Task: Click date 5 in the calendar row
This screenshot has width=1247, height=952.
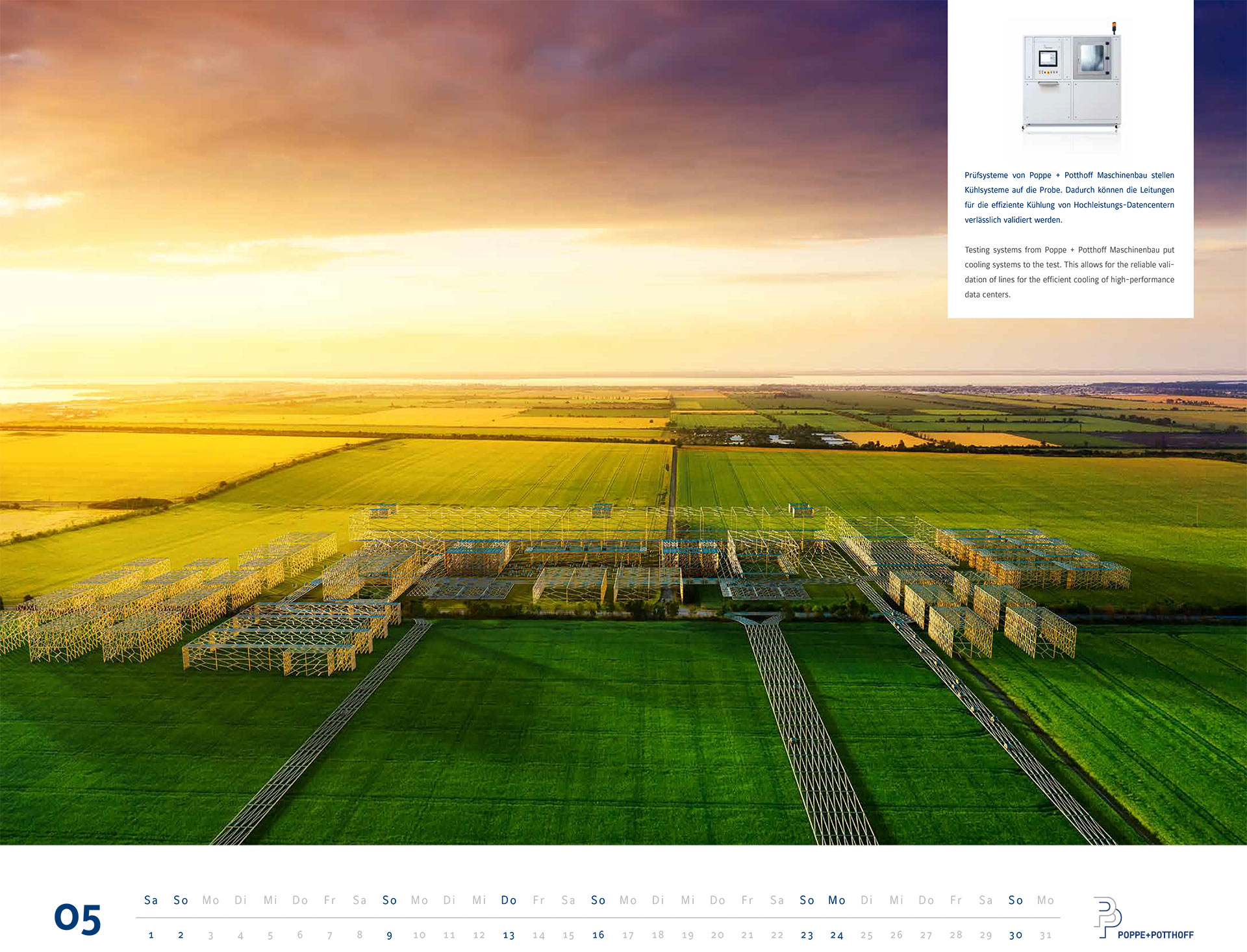Action: click(x=270, y=935)
